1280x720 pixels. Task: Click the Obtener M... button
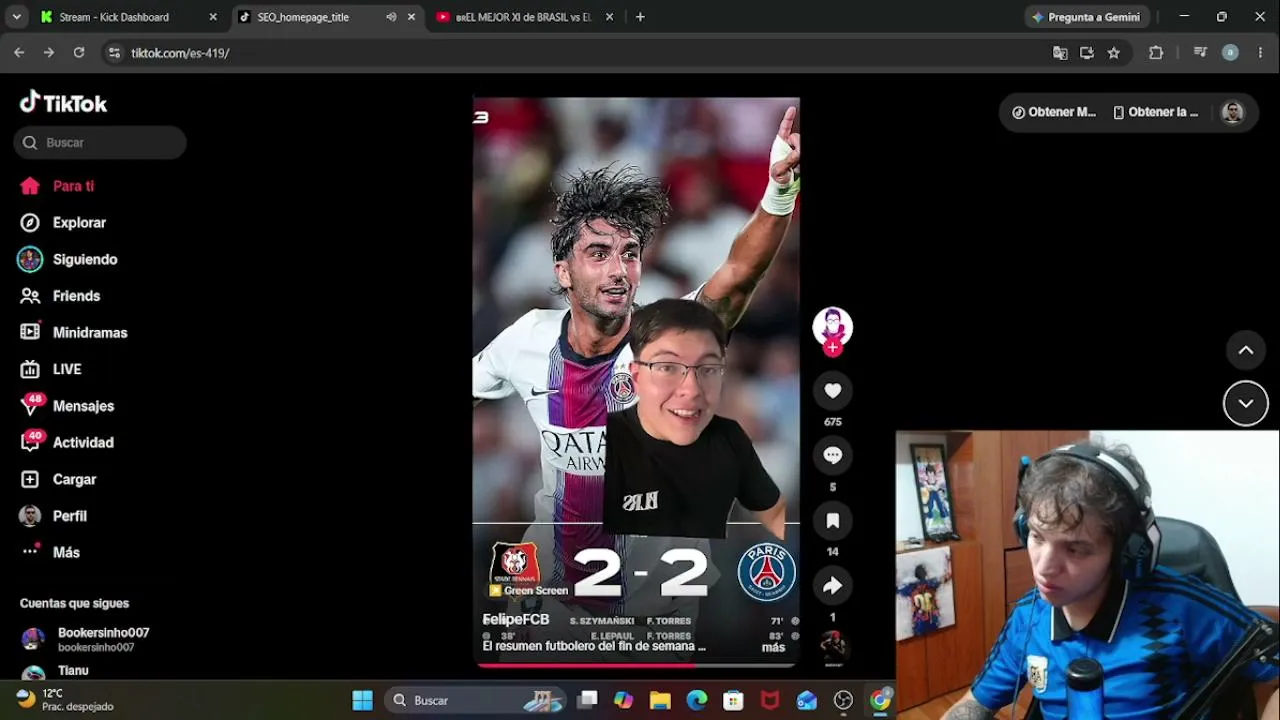[1053, 112]
